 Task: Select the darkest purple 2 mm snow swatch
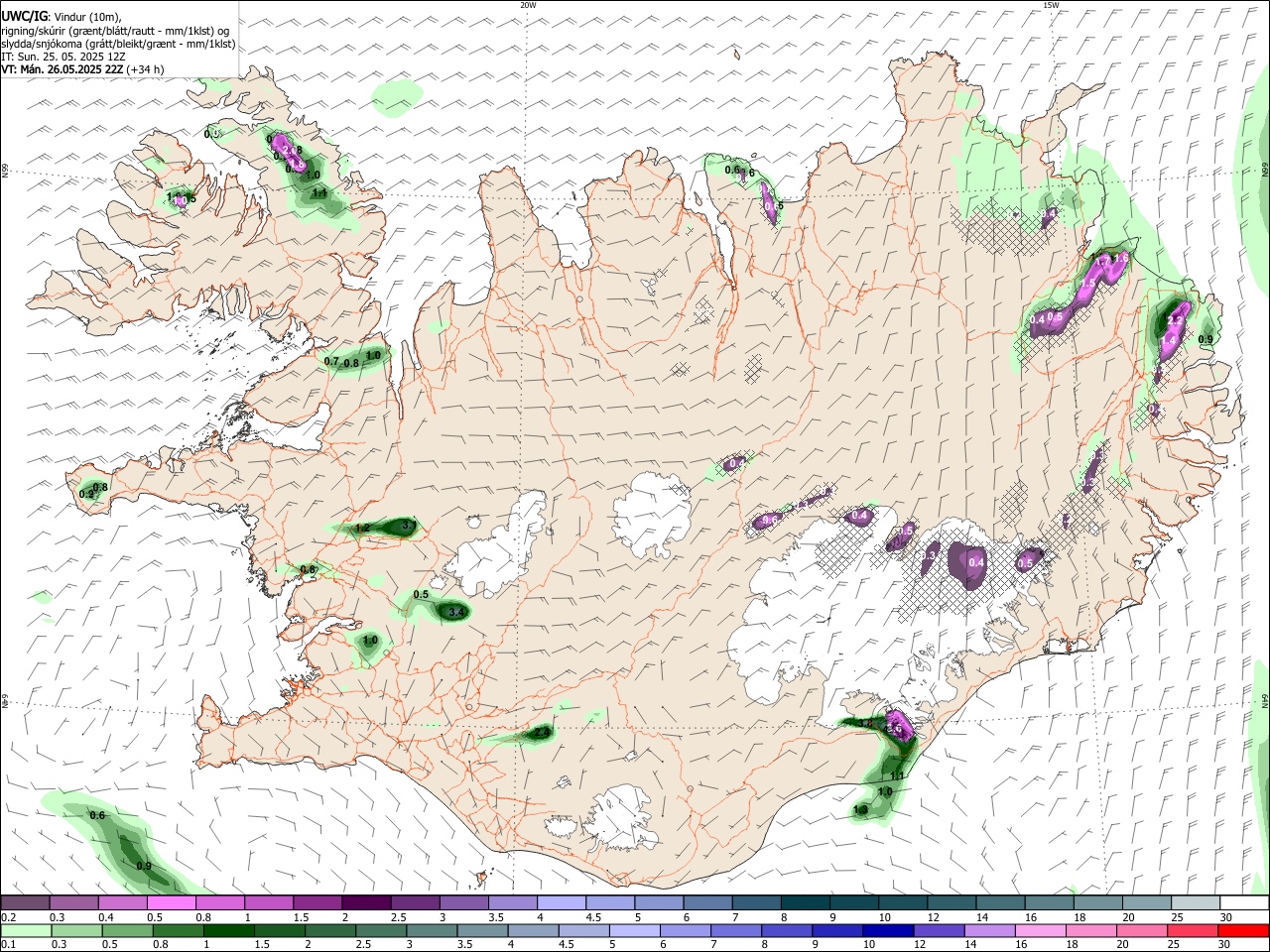(365, 903)
